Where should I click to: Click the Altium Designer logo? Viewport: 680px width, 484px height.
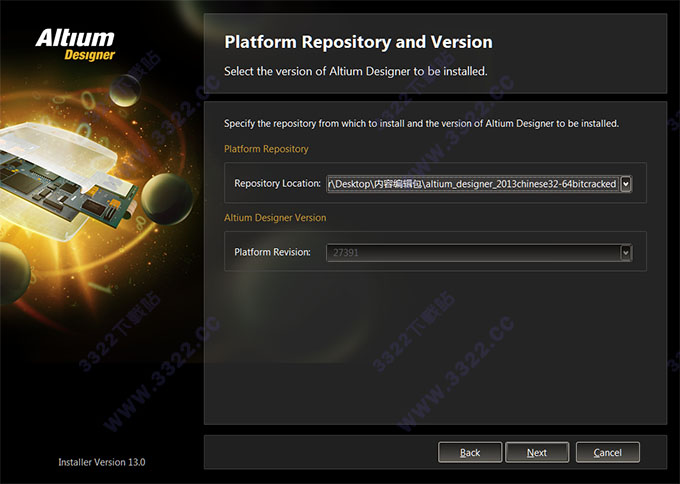click(x=75, y=44)
